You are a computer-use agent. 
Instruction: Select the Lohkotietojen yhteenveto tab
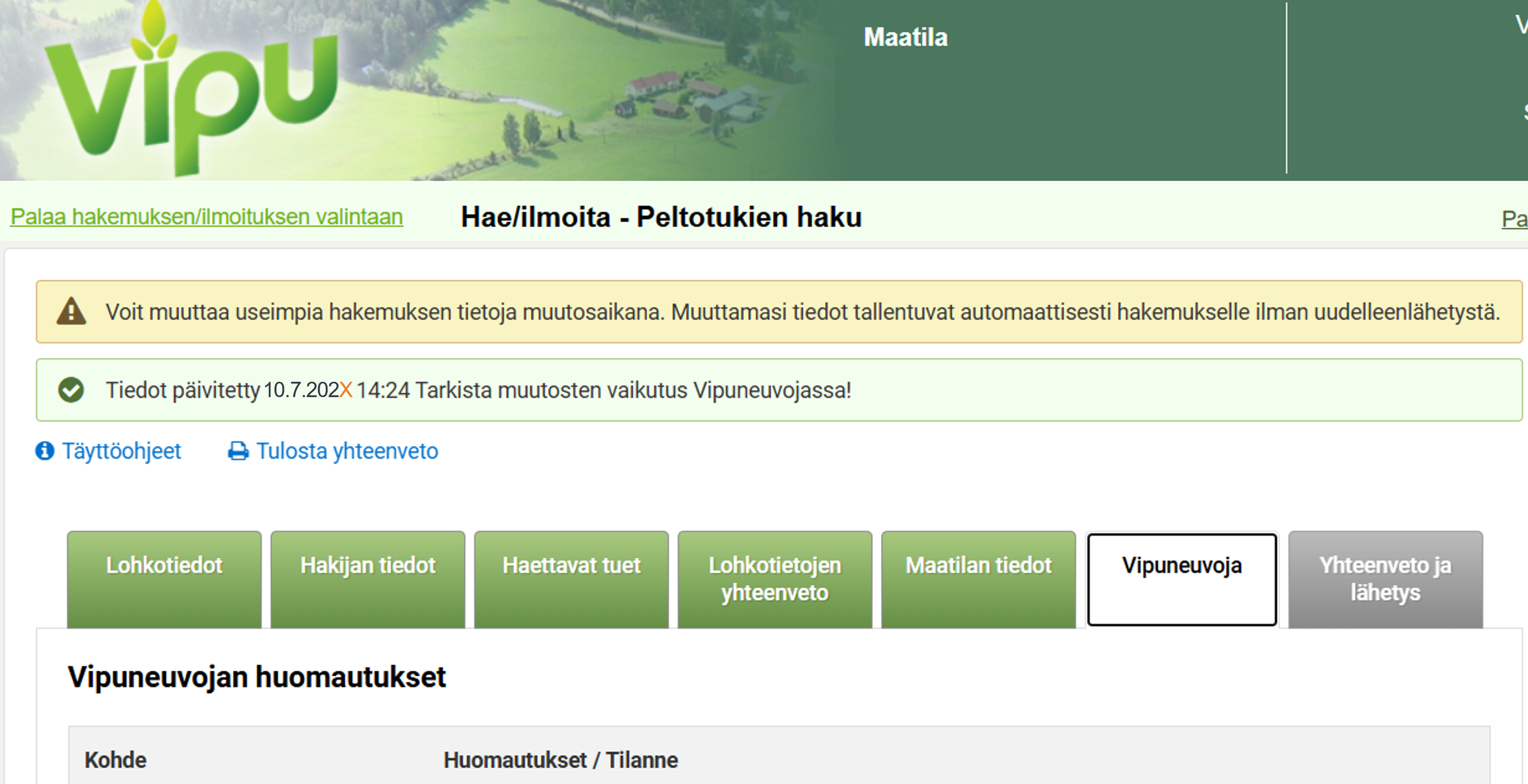pyautogui.click(x=774, y=578)
